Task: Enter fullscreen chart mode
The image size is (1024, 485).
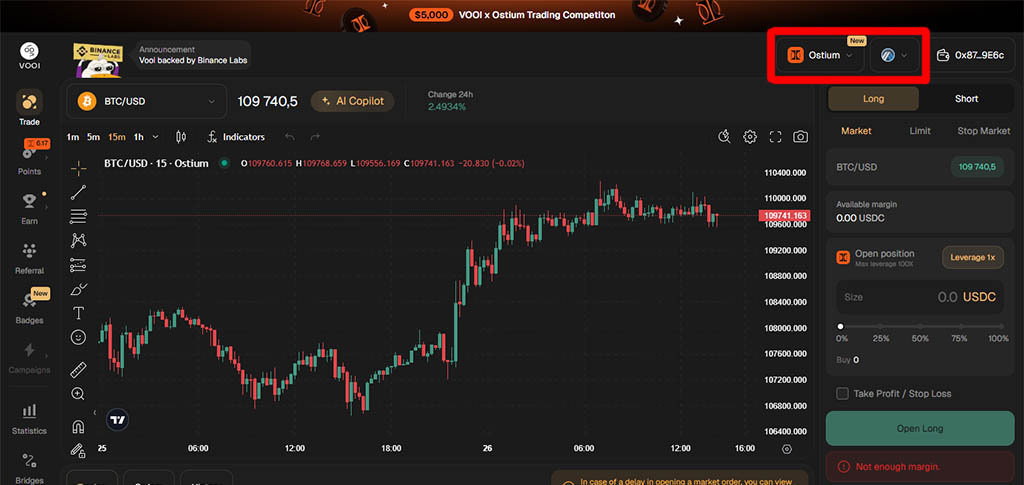Action: click(775, 136)
